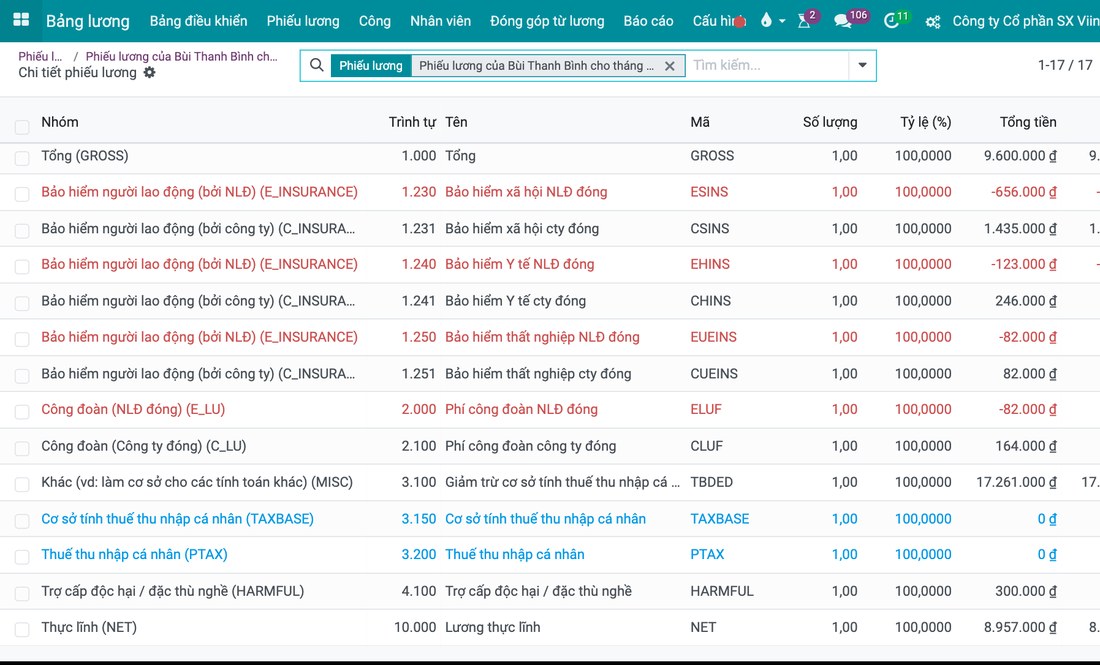Open the hourglass notifications with badge 2

pyautogui.click(x=805, y=21)
